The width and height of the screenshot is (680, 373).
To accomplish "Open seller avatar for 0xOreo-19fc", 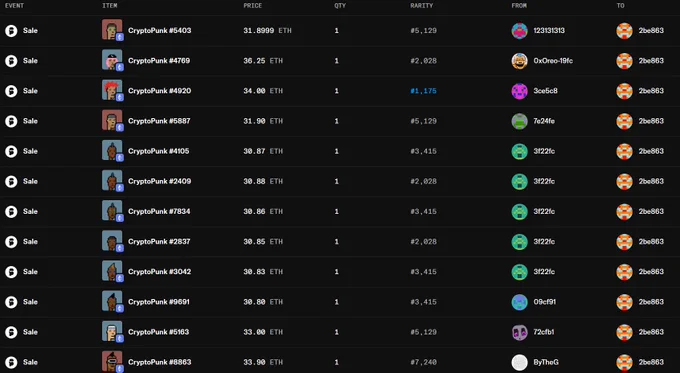I will pos(520,61).
